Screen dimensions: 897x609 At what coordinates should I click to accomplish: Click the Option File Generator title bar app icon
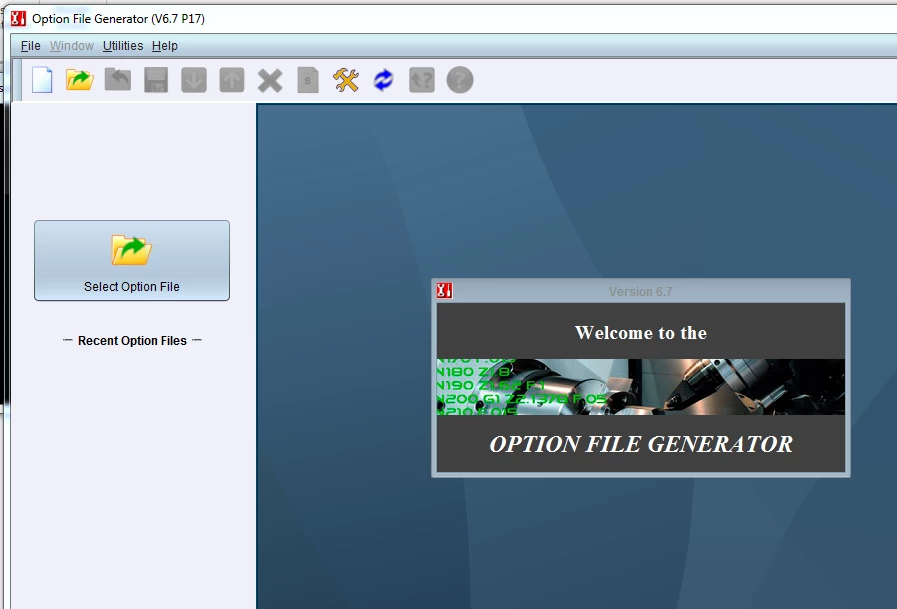(x=18, y=19)
